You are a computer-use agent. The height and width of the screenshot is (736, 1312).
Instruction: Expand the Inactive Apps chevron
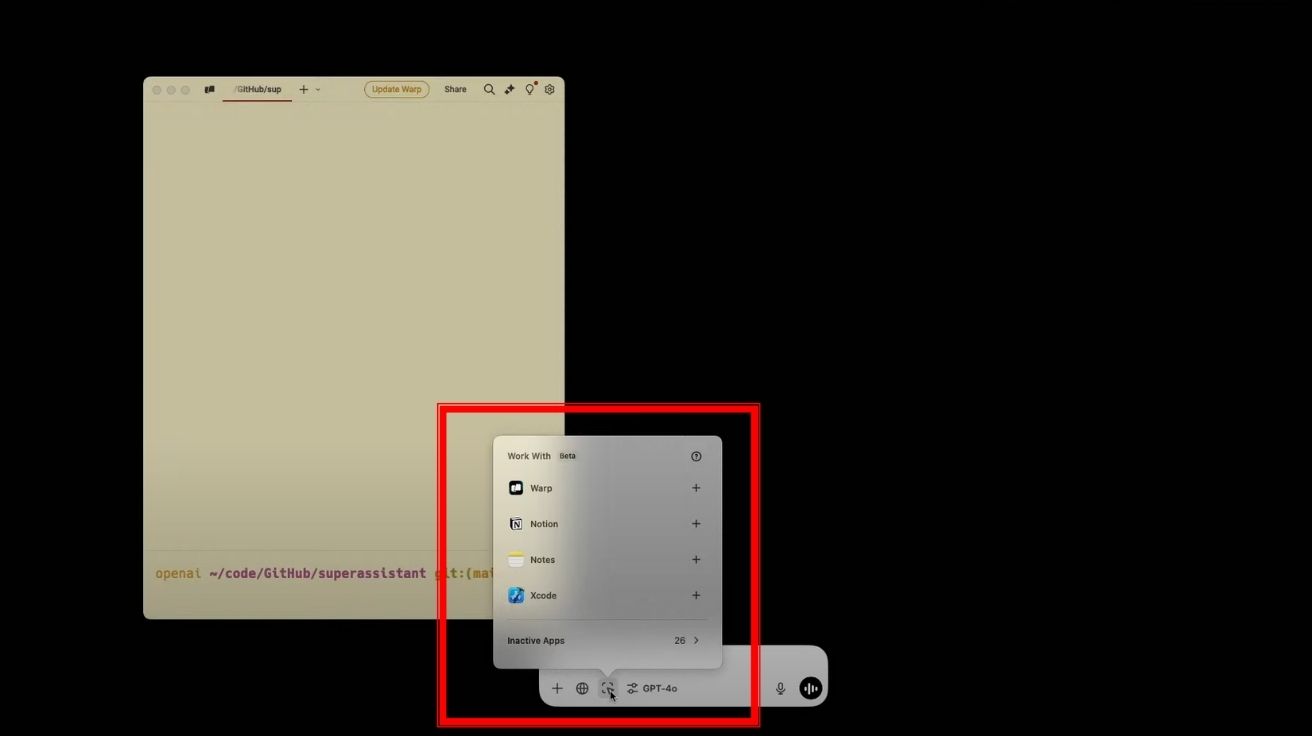(x=696, y=641)
